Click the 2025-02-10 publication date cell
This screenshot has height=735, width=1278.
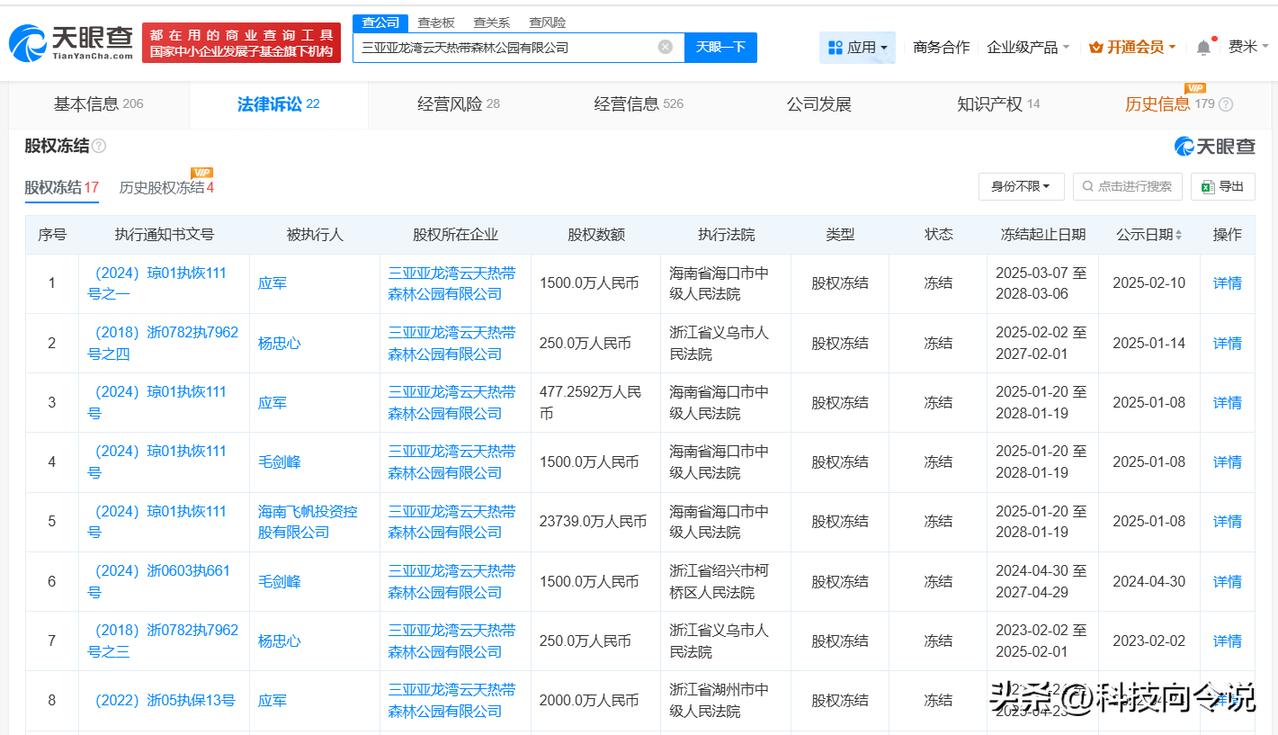[1149, 283]
